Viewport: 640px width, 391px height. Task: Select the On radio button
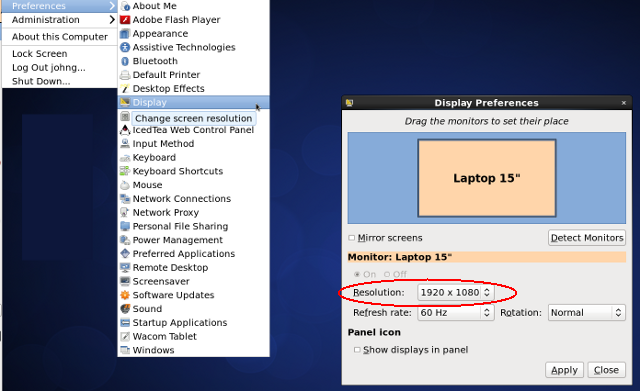click(357, 274)
